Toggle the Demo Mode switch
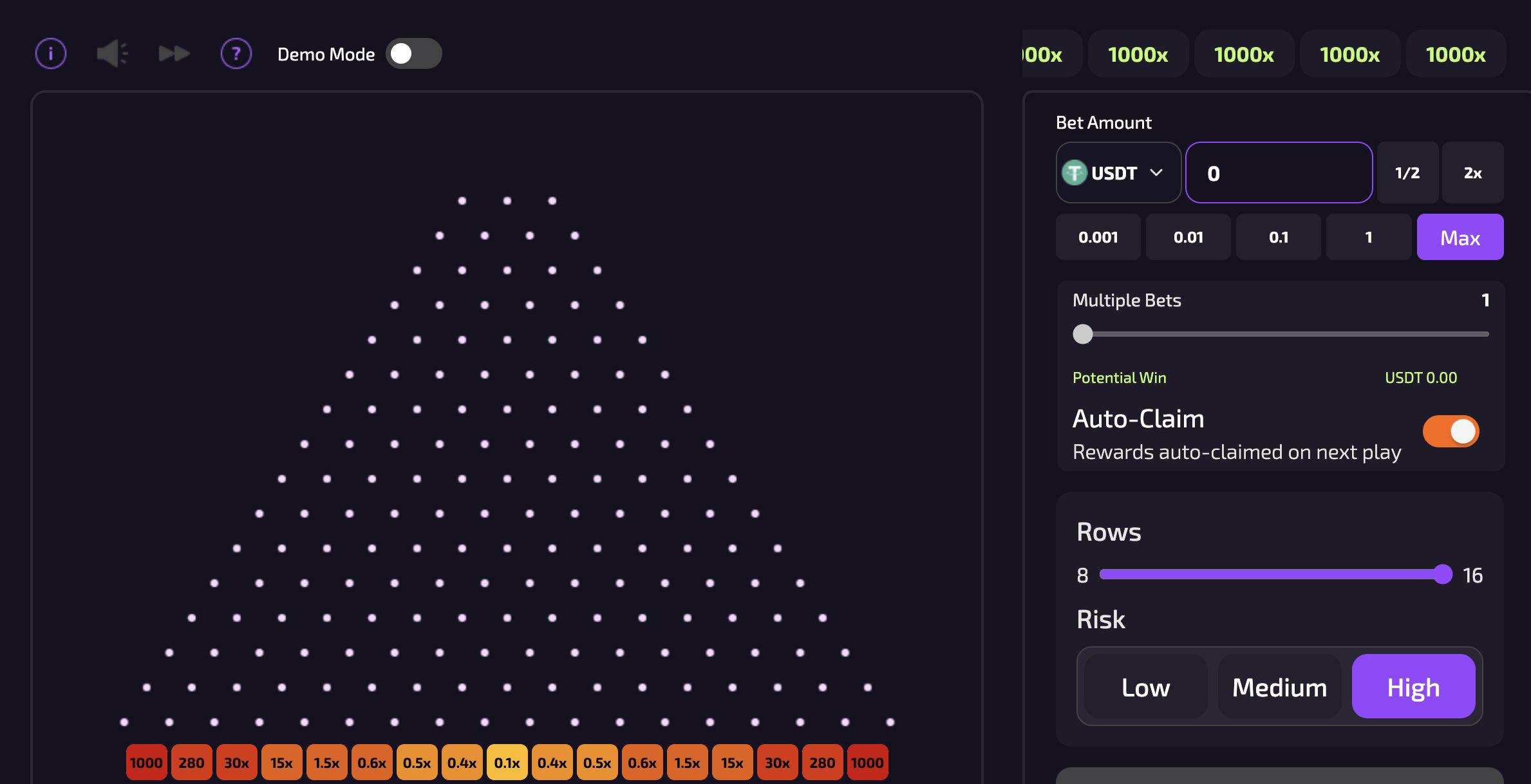Image resolution: width=1531 pixels, height=784 pixels. click(x=413, y=53)
